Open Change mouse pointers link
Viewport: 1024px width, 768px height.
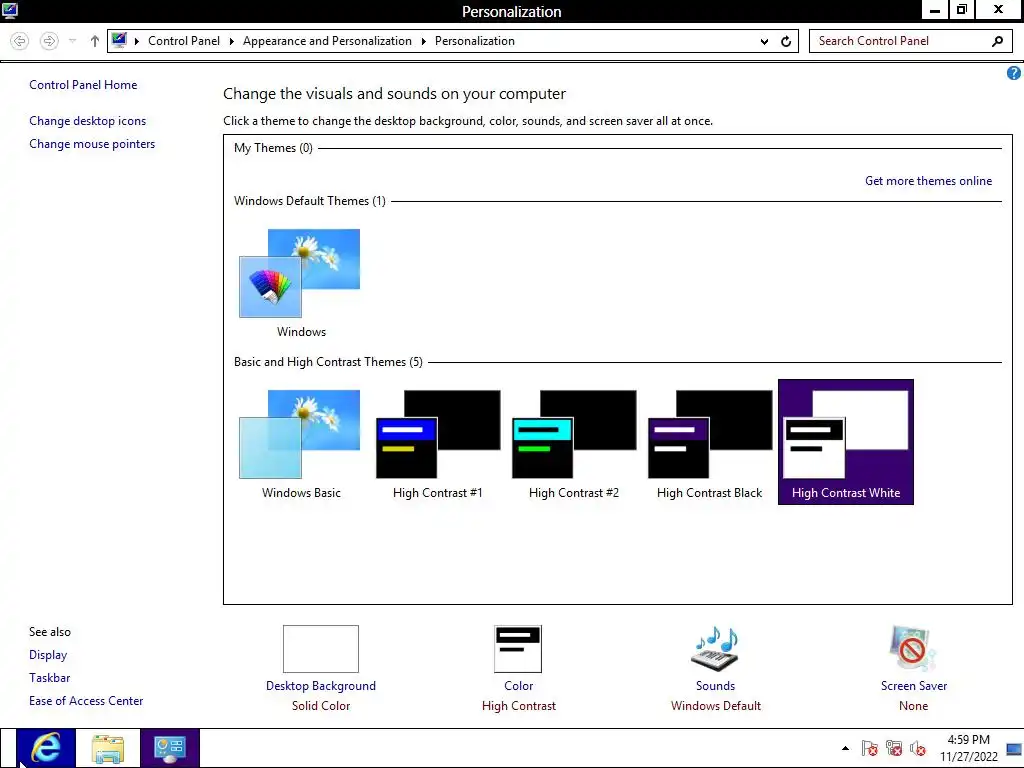tap(92, 144)
